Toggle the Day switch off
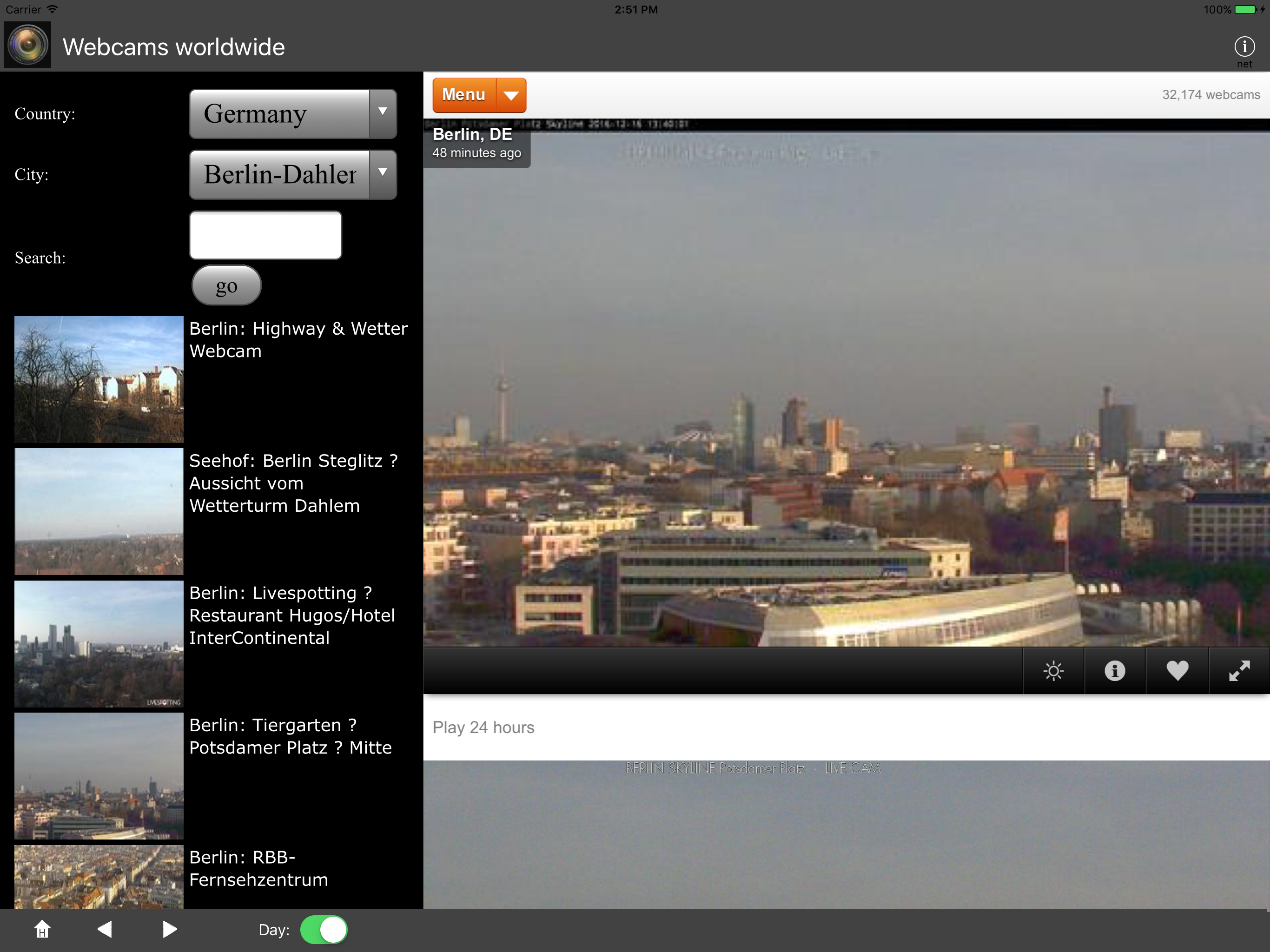 [x=324, y=929]
